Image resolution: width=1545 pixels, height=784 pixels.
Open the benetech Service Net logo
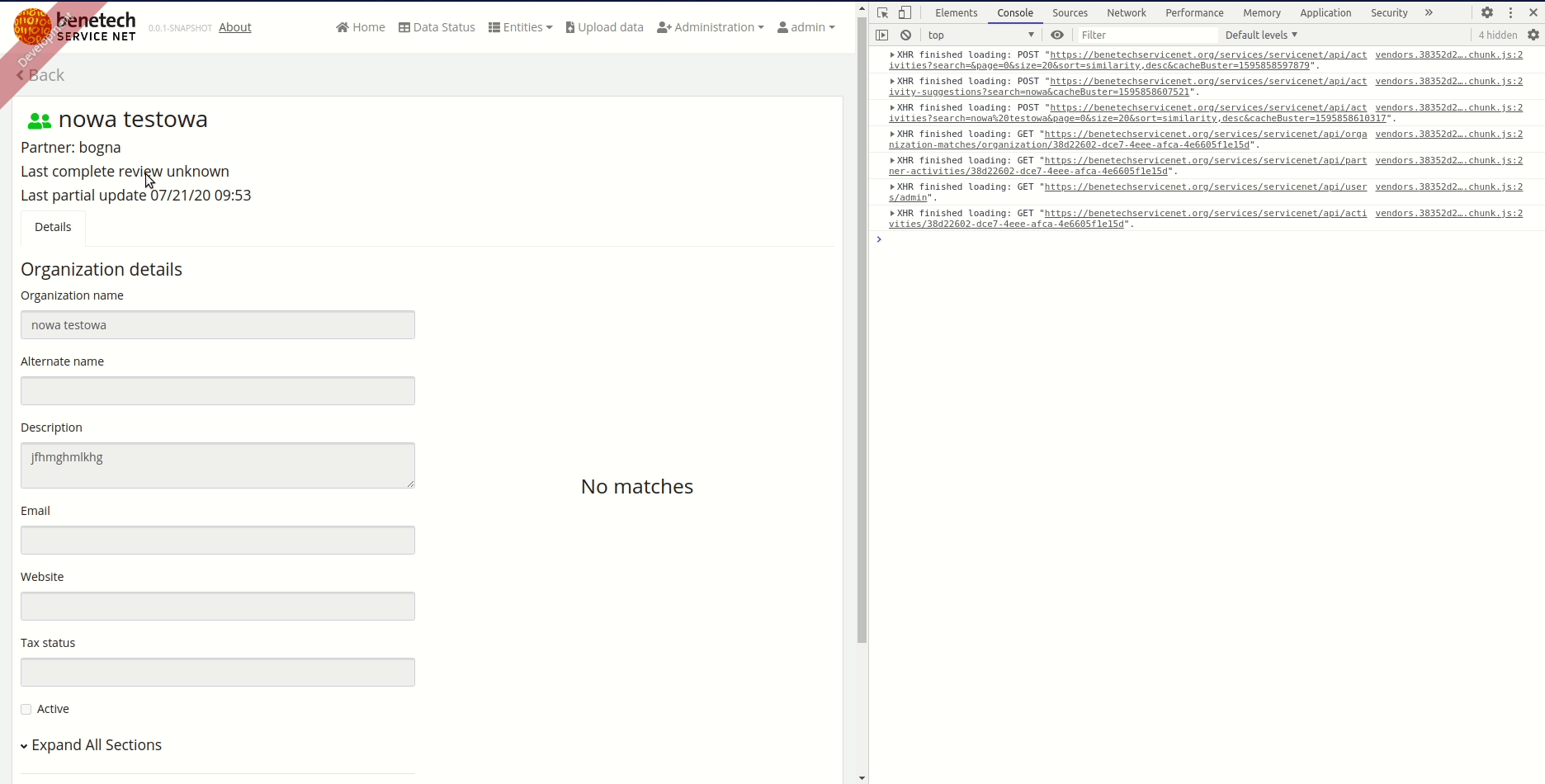74,25
